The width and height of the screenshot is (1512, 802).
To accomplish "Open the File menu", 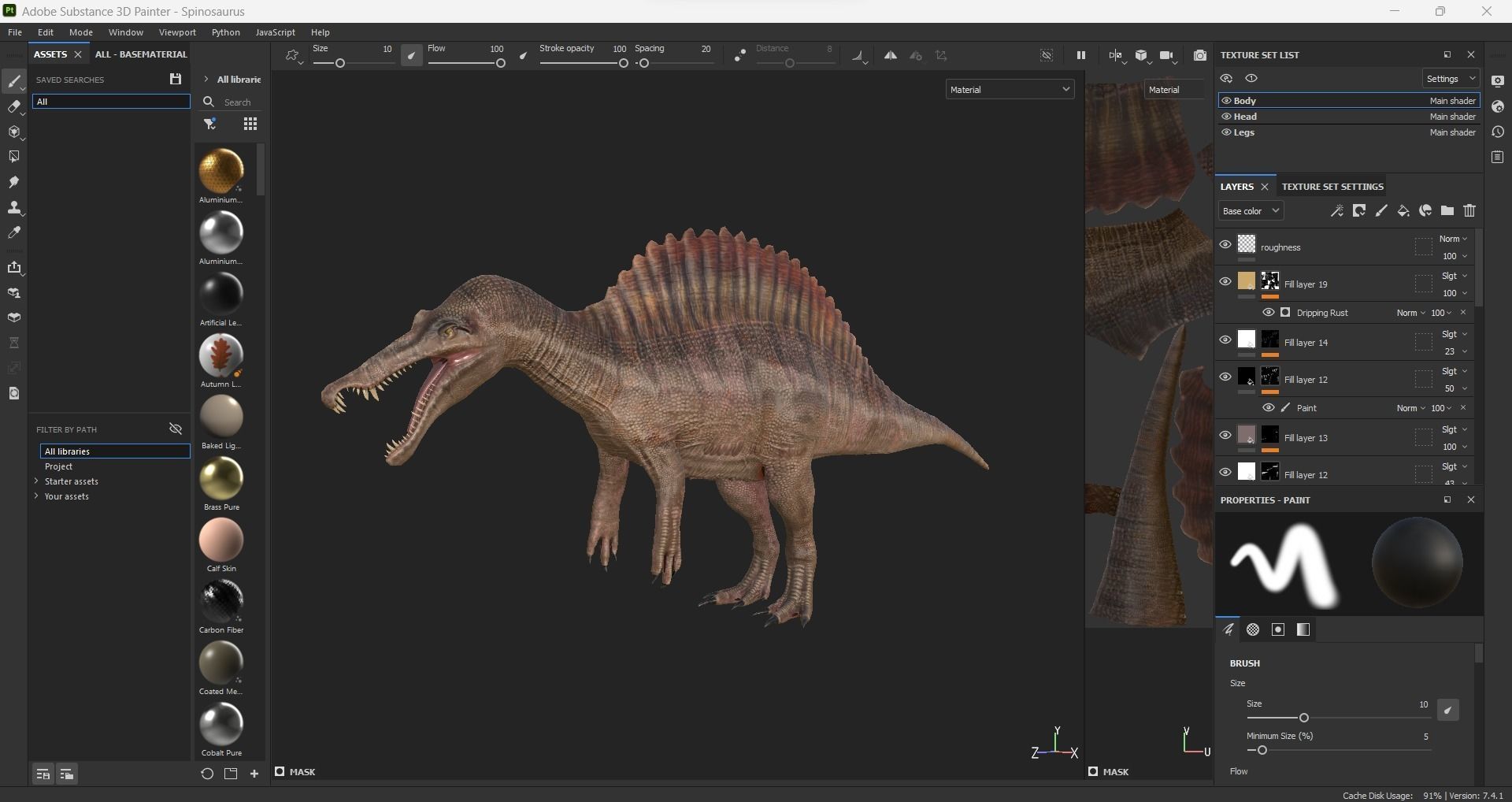I will [x=15, y=32].
